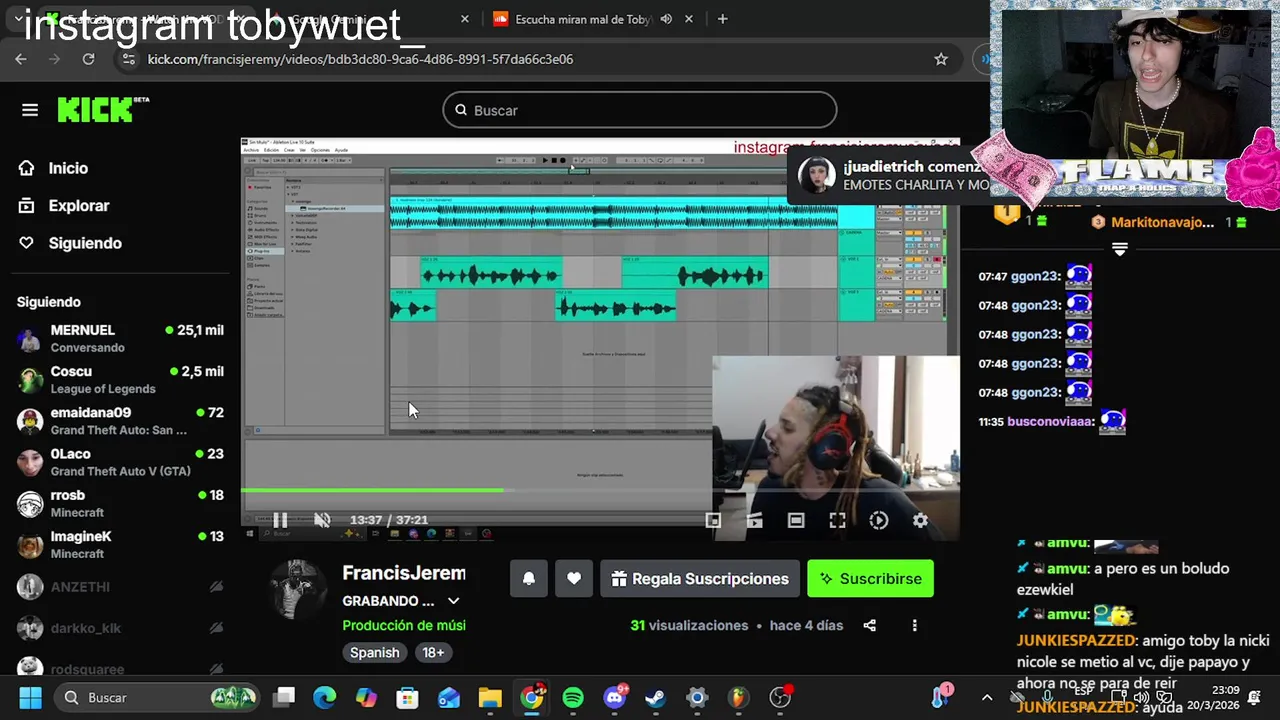Open the Kick hamburger sidebar menu
The image size is (1280, 720).
click(30, 110)
